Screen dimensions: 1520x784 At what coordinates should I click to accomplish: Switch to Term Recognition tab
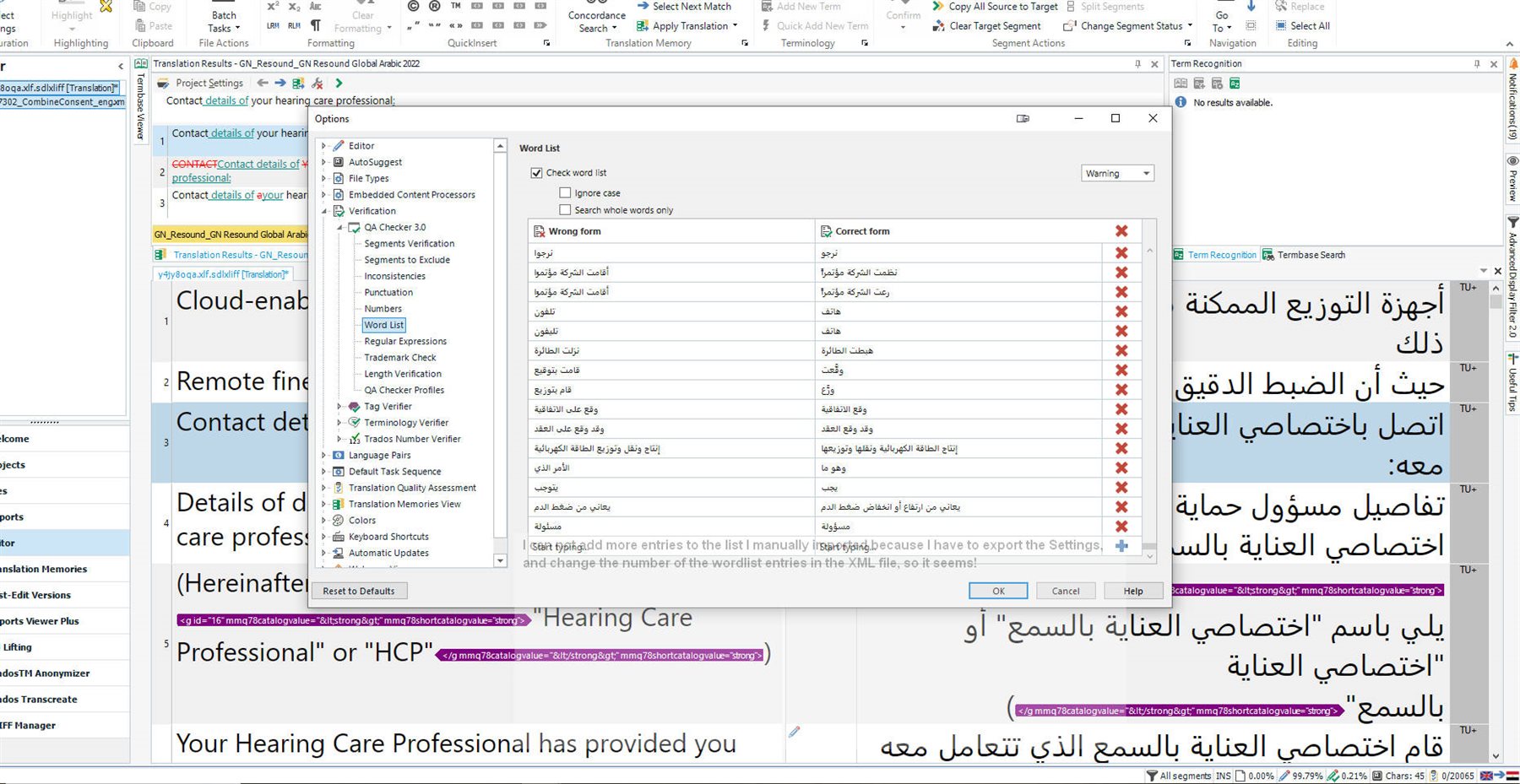point(1215,255)
